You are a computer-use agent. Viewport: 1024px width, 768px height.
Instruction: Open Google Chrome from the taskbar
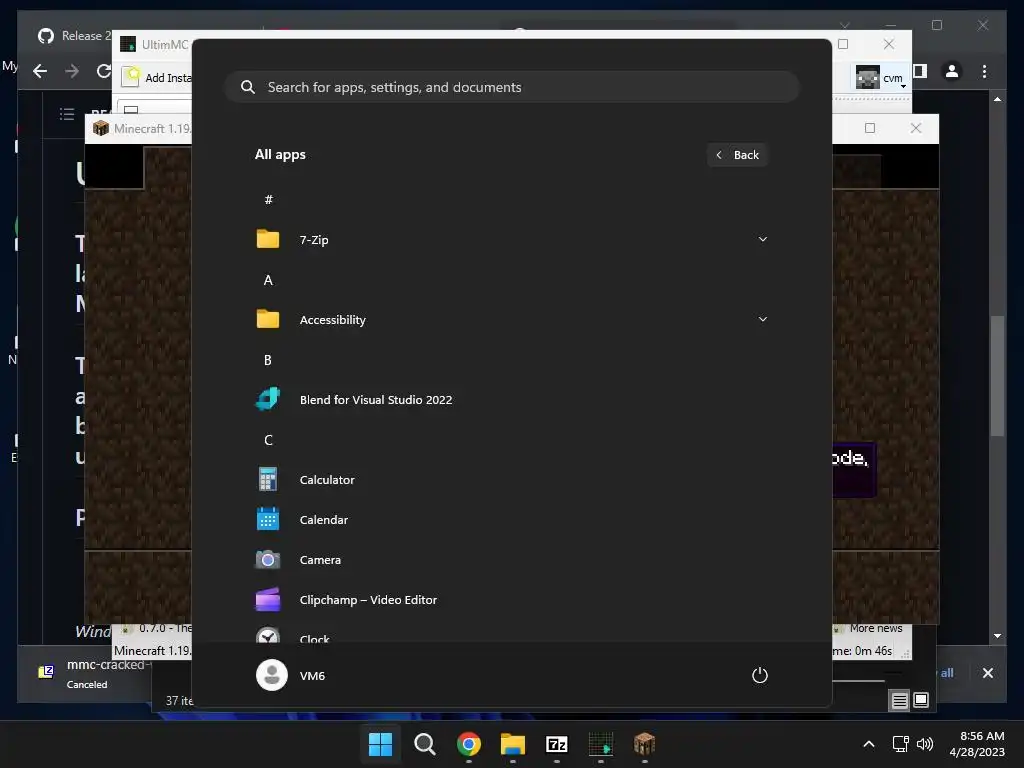(x=469, y=744)
